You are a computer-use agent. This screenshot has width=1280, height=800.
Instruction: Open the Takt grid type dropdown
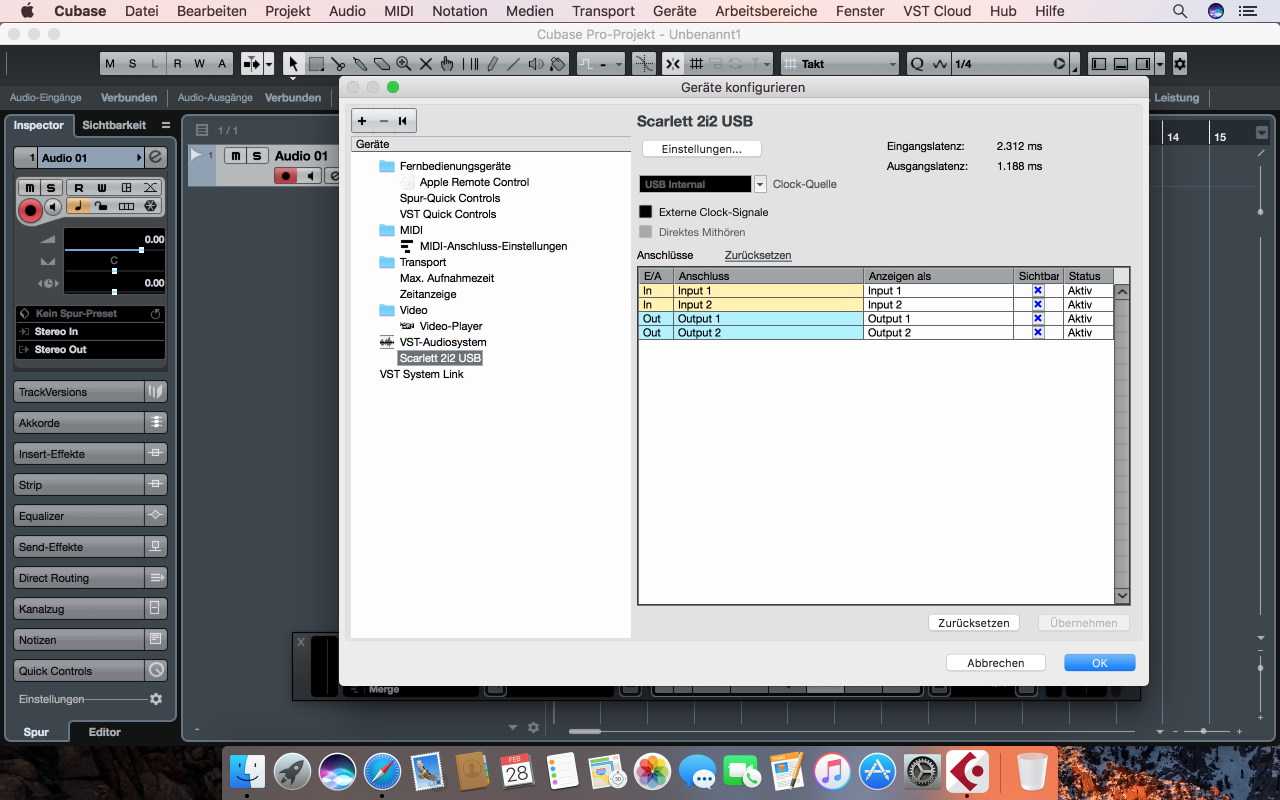pos(840,64)
